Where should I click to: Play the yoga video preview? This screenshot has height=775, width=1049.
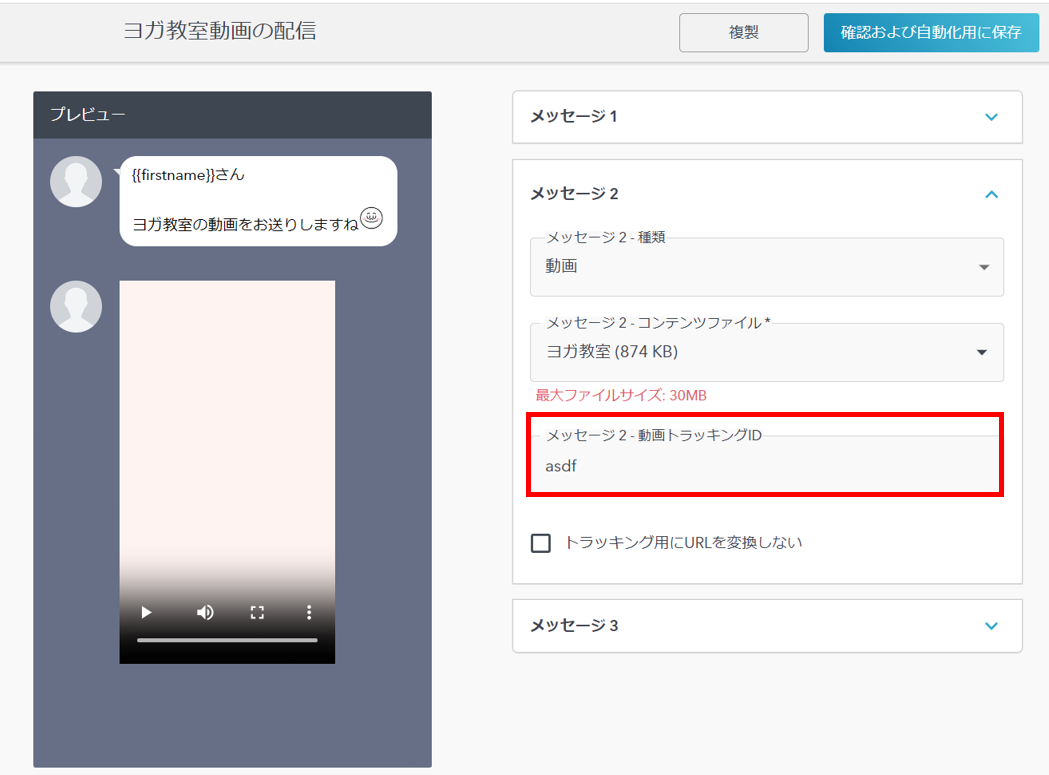146,612
